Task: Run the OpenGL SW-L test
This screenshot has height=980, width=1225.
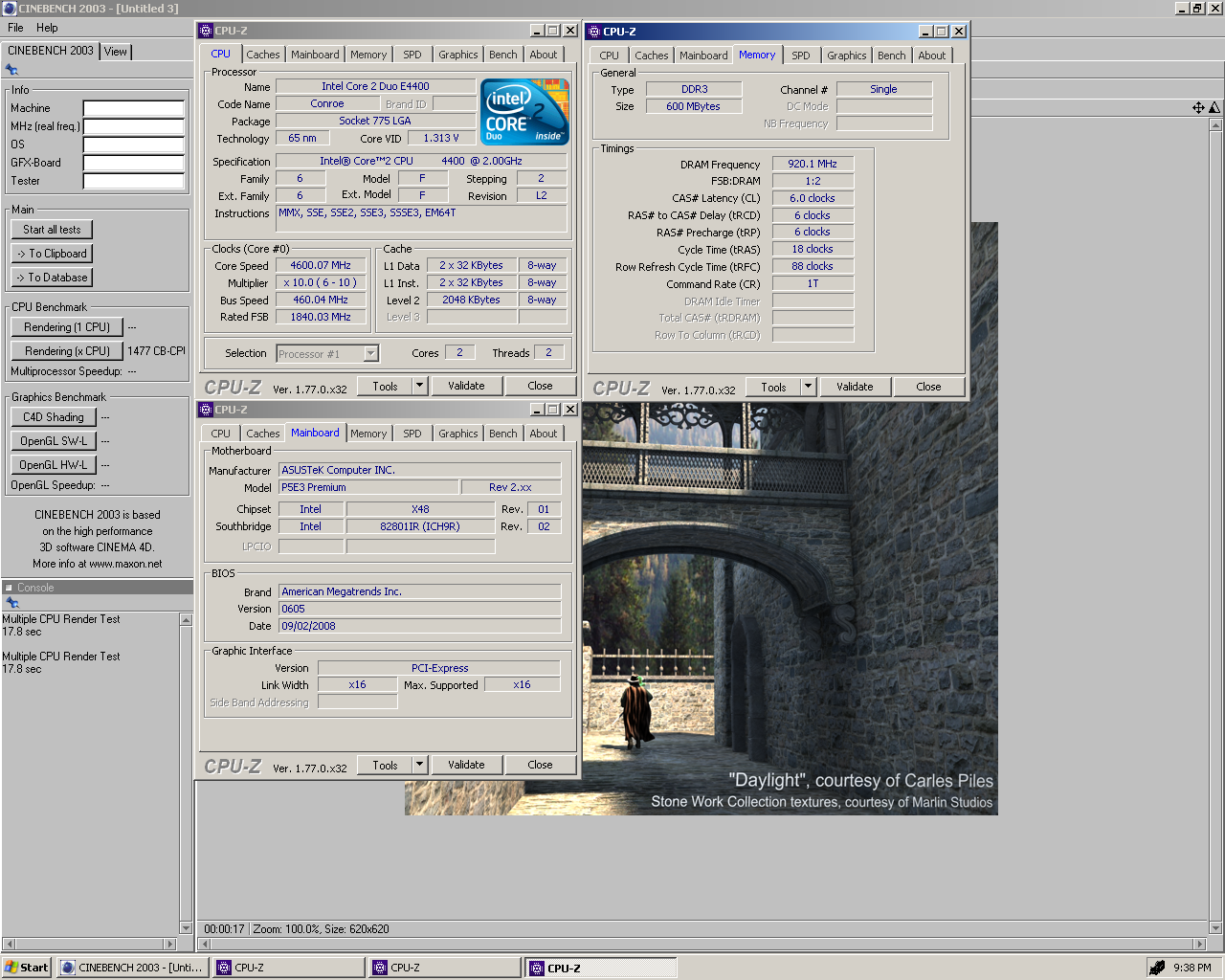Action: pyautogui.click(x=54, y=441)
